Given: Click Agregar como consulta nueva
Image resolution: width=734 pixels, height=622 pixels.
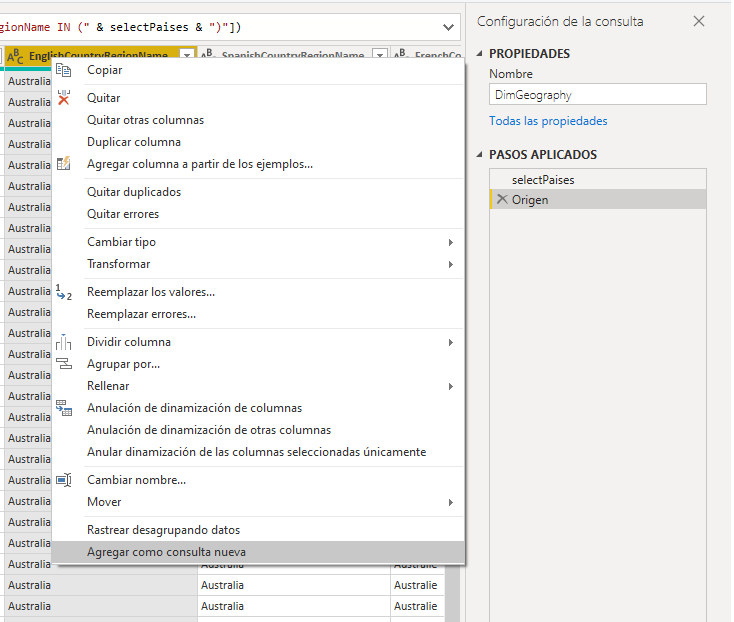Looking at the screenshot, I should [x=258, y=552].
